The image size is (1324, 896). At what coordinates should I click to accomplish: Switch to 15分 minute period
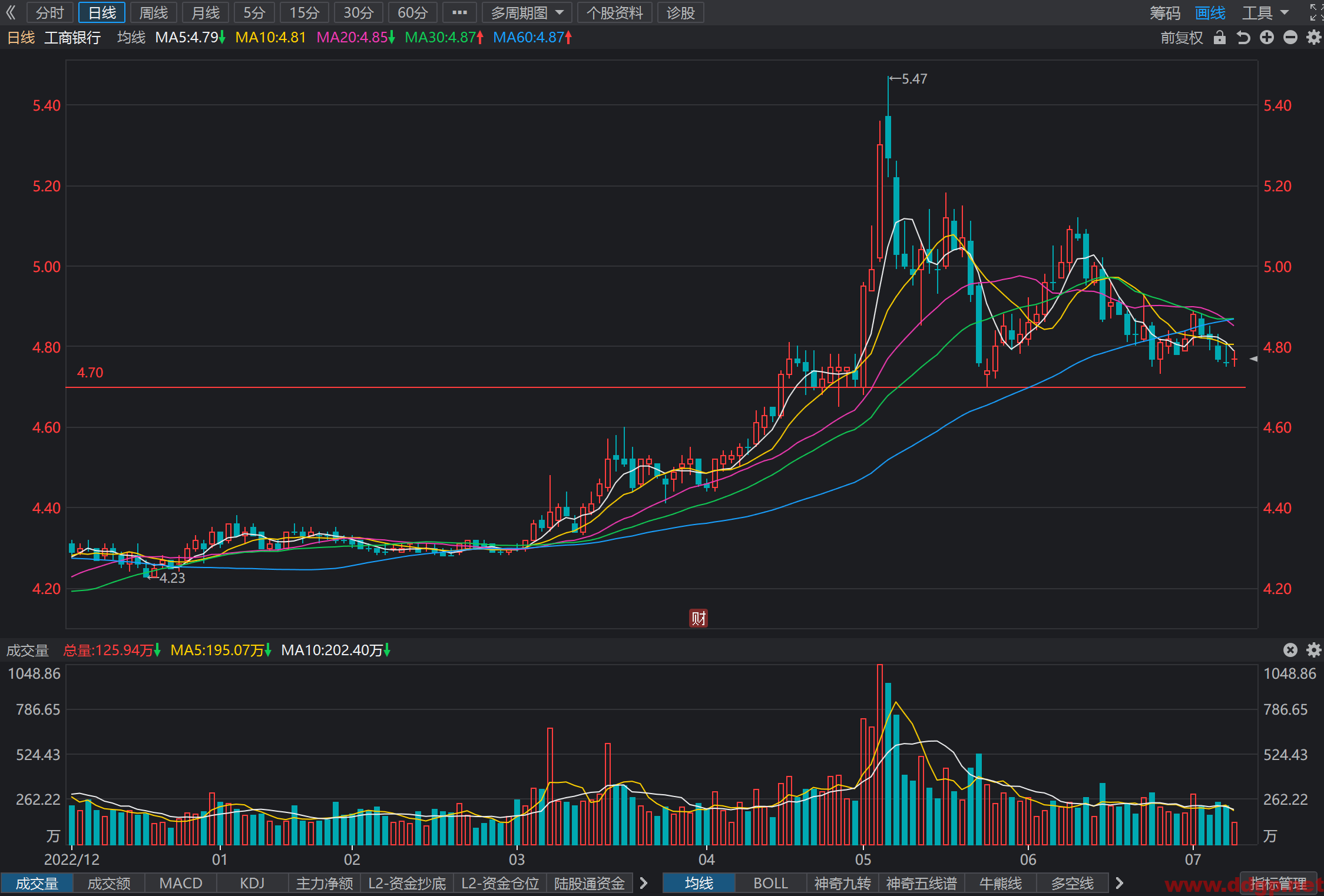304,12
